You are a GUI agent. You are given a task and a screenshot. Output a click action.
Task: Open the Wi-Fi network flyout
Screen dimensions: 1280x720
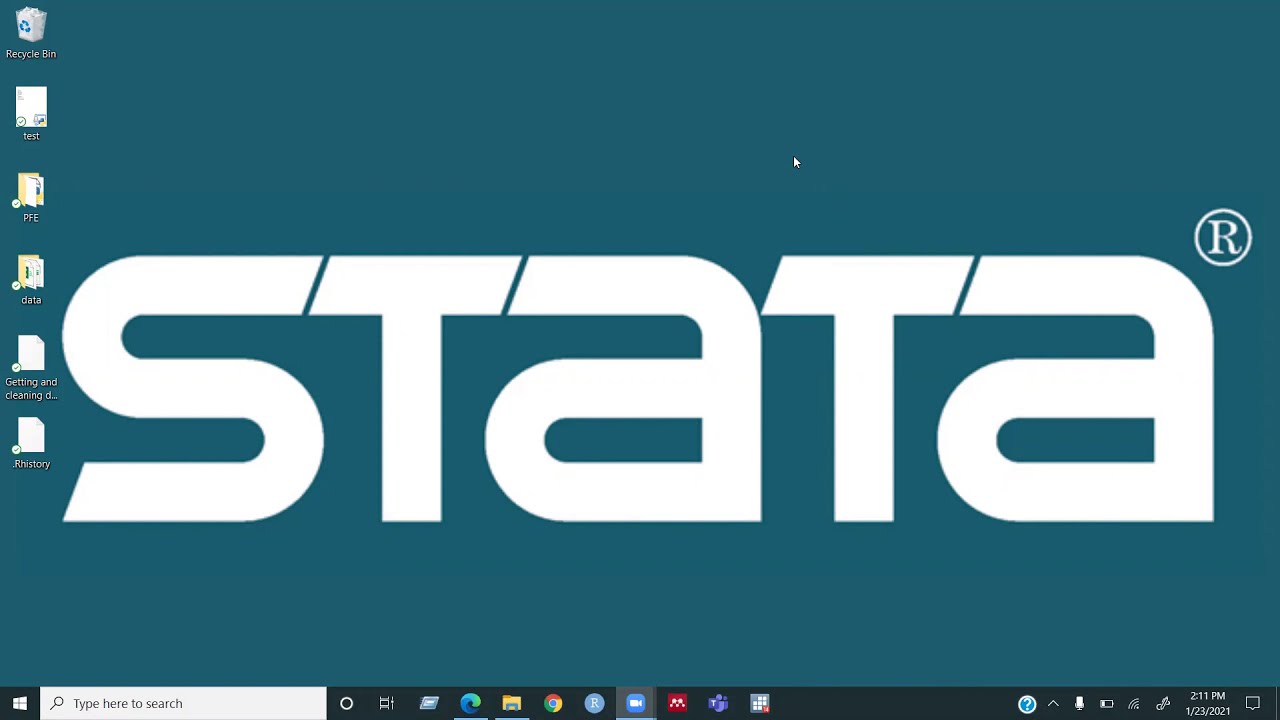[x=1134, y=703]
